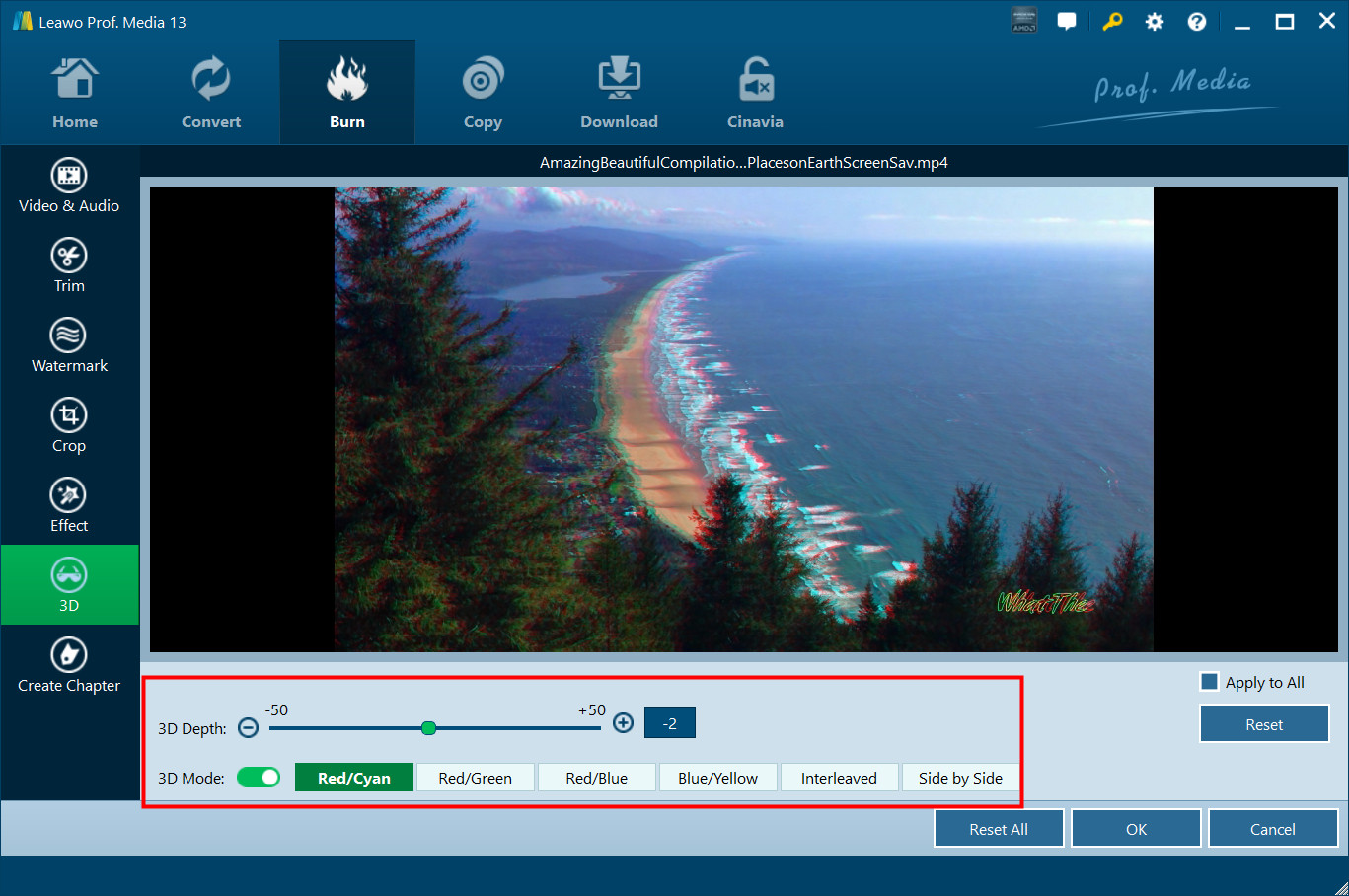This screenshot has width=1349, height=896.
Task: Confirm changes with OK button
Action: 1136,829
